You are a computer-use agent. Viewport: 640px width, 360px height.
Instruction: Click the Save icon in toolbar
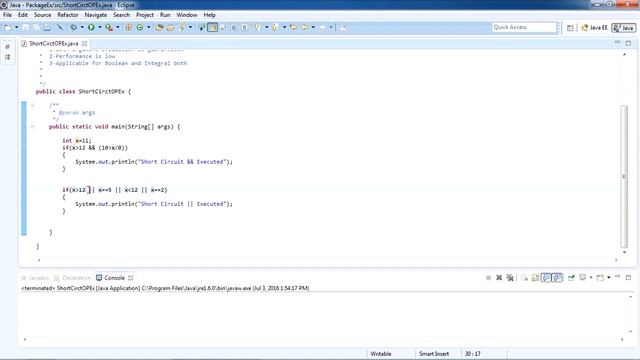coord(25,27)
